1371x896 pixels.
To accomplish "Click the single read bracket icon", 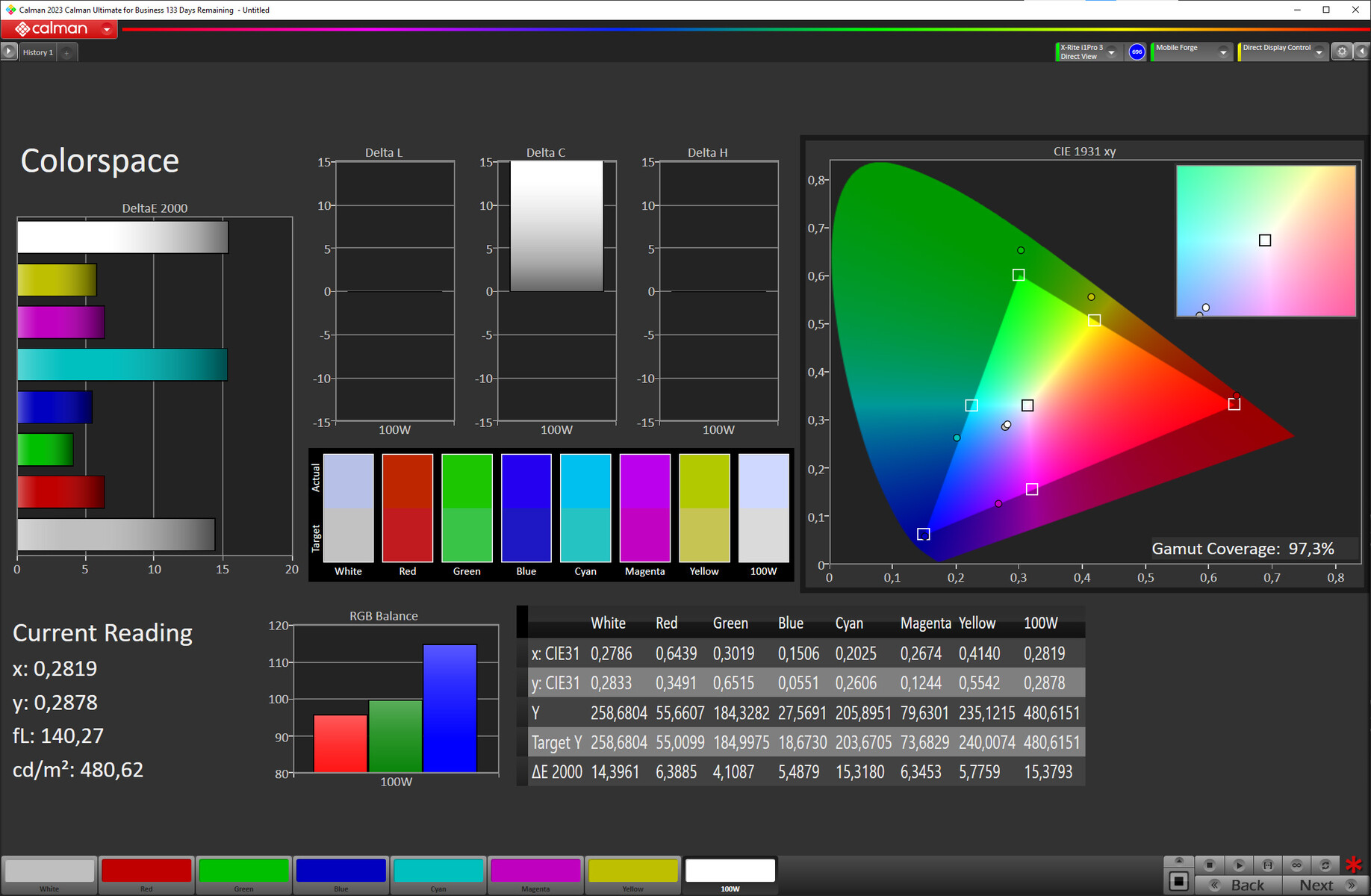I will coord(1267,865).
